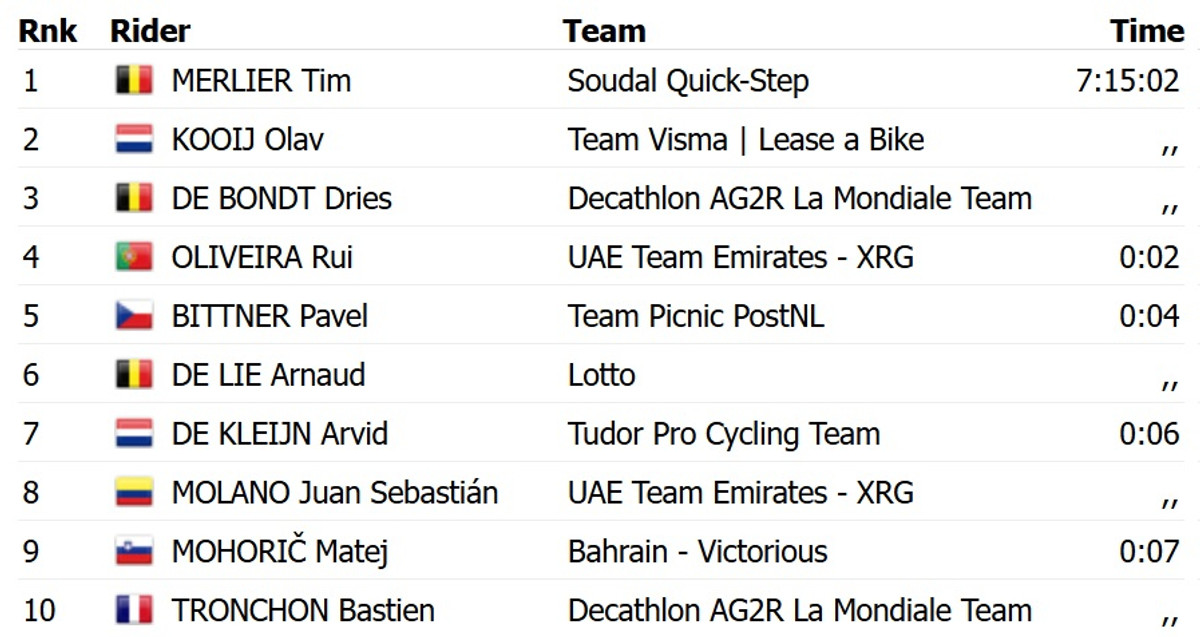Click the Colombian flag beside MOLANO Juan Sebastián
This screenshot has height=637, width=1200.
[134, 493]
